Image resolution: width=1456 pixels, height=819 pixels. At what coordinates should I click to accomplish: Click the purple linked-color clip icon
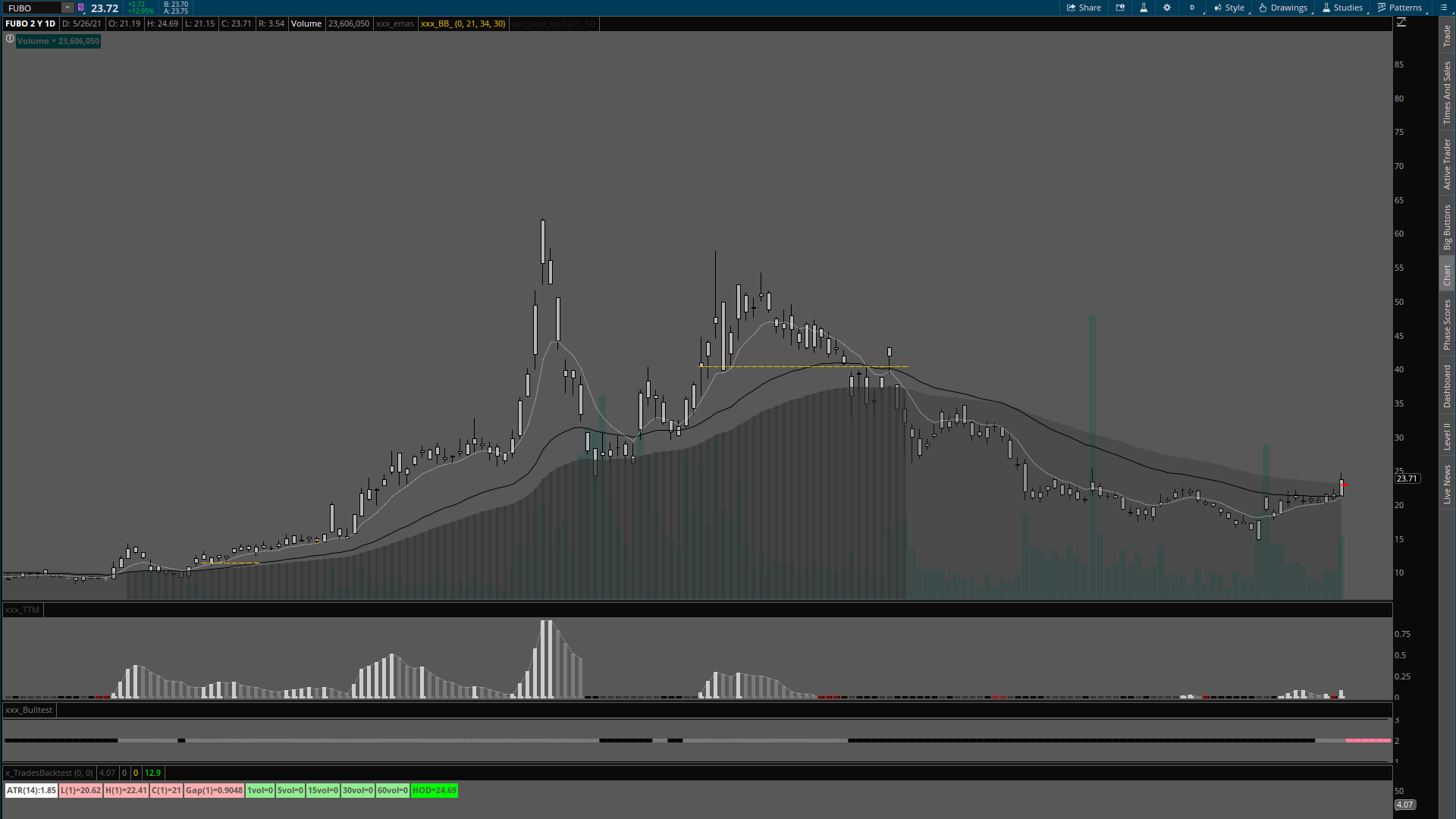[x=81, y=8]
